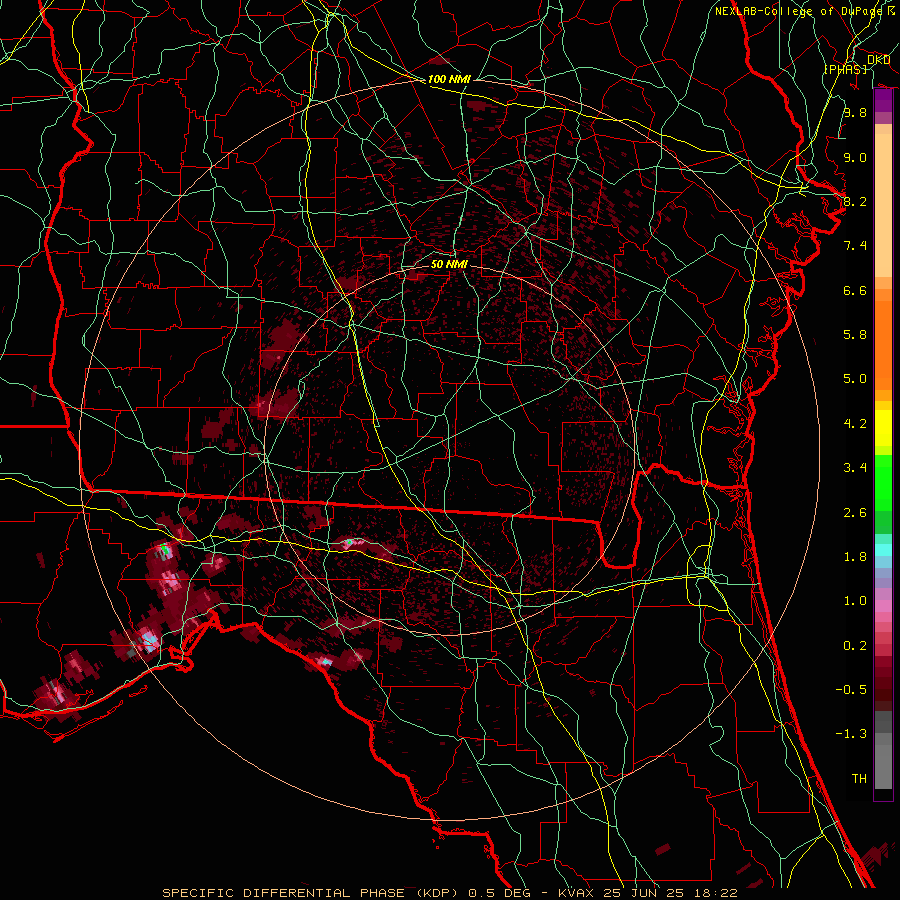This screenshot has height=900, width=900.
Task: Click the "TH" label on the scale
Action: 859,779
